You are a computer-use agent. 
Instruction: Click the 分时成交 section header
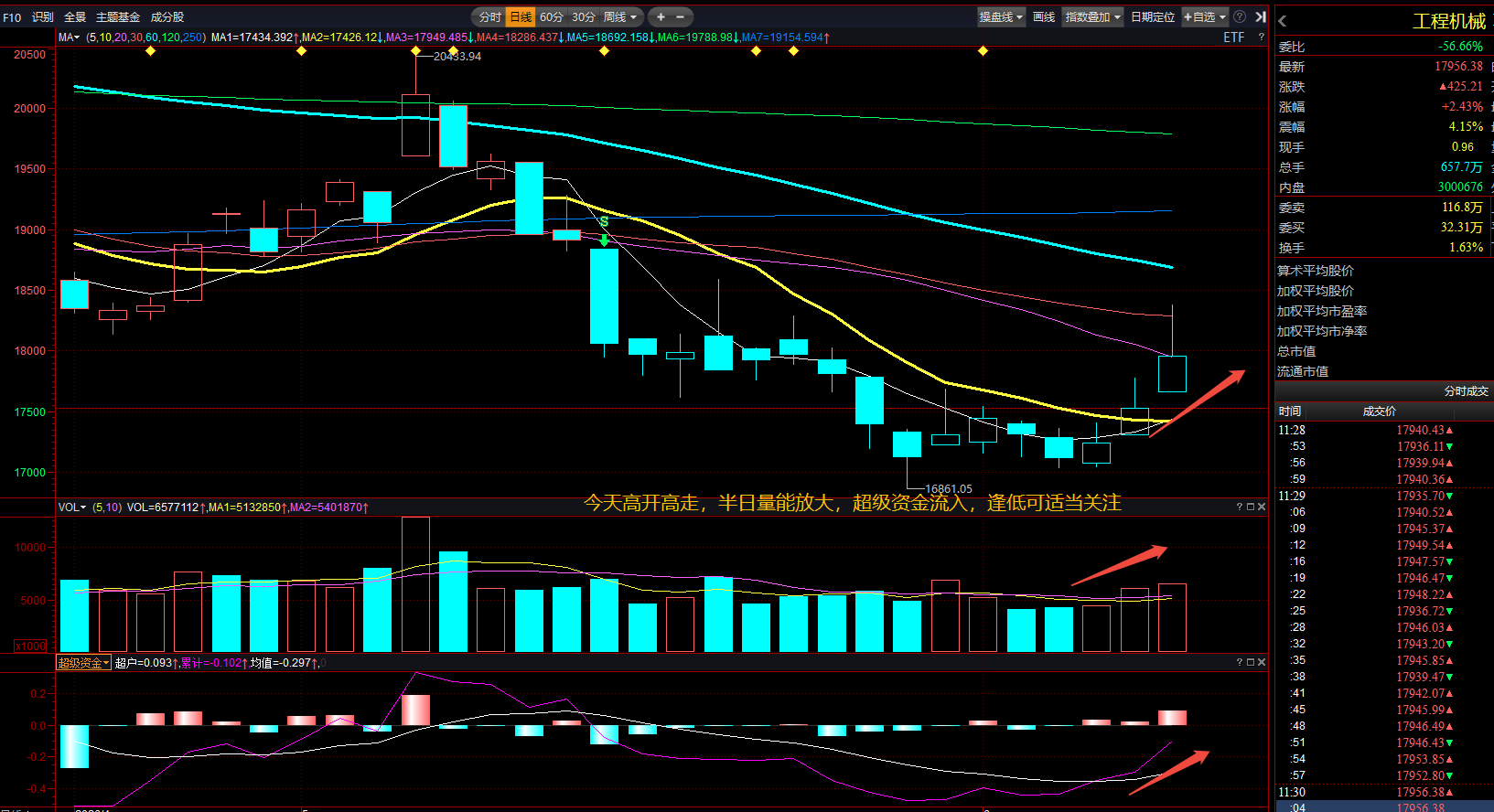pyautogui.click(x=1467, y=390)
